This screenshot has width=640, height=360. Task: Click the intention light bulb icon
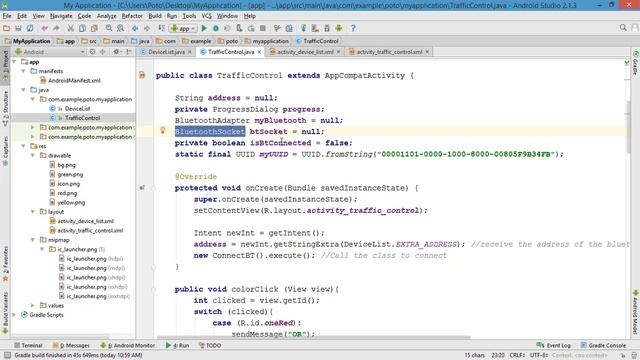[162, 130]
